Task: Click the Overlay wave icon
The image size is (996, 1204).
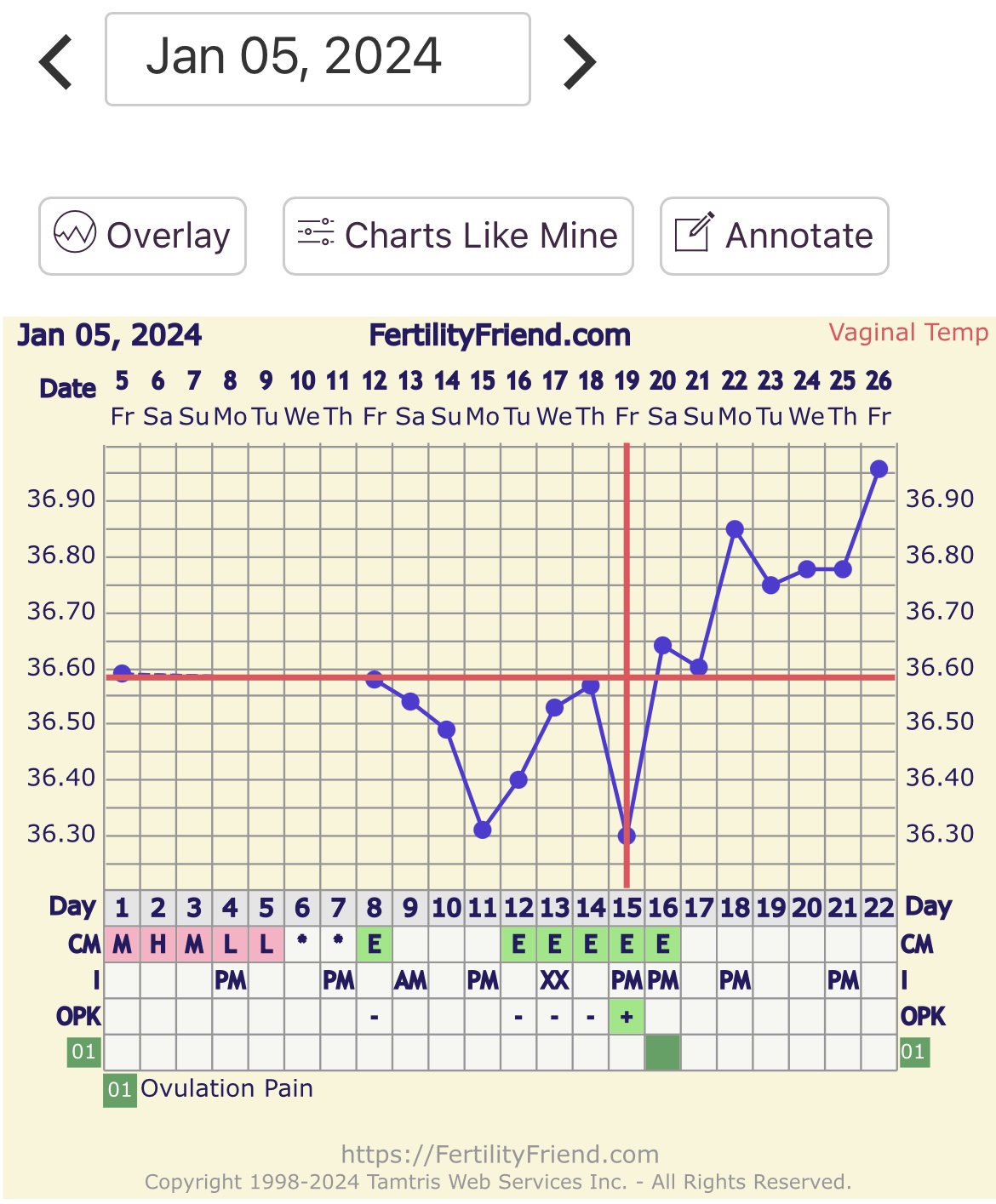Action: click(x=75, y=233)
